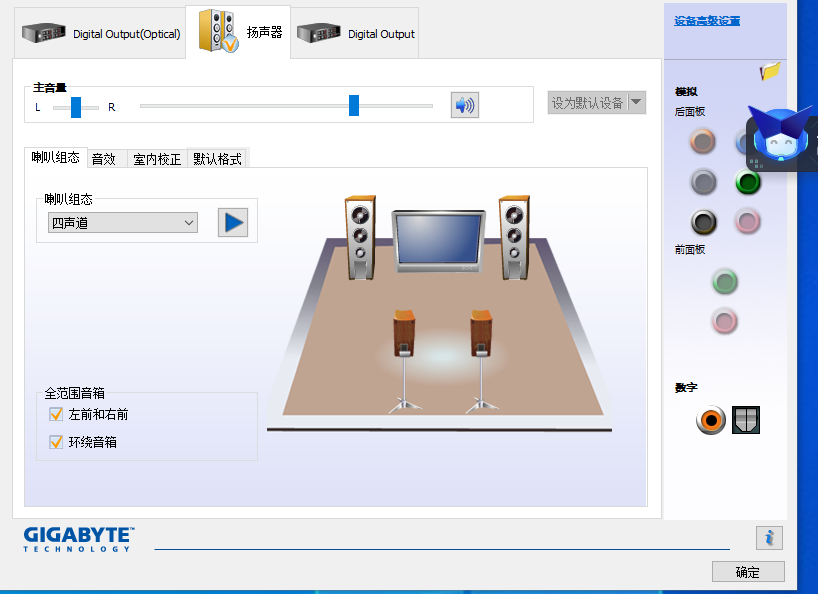Open the Digital Output device tab

(355, 33)
